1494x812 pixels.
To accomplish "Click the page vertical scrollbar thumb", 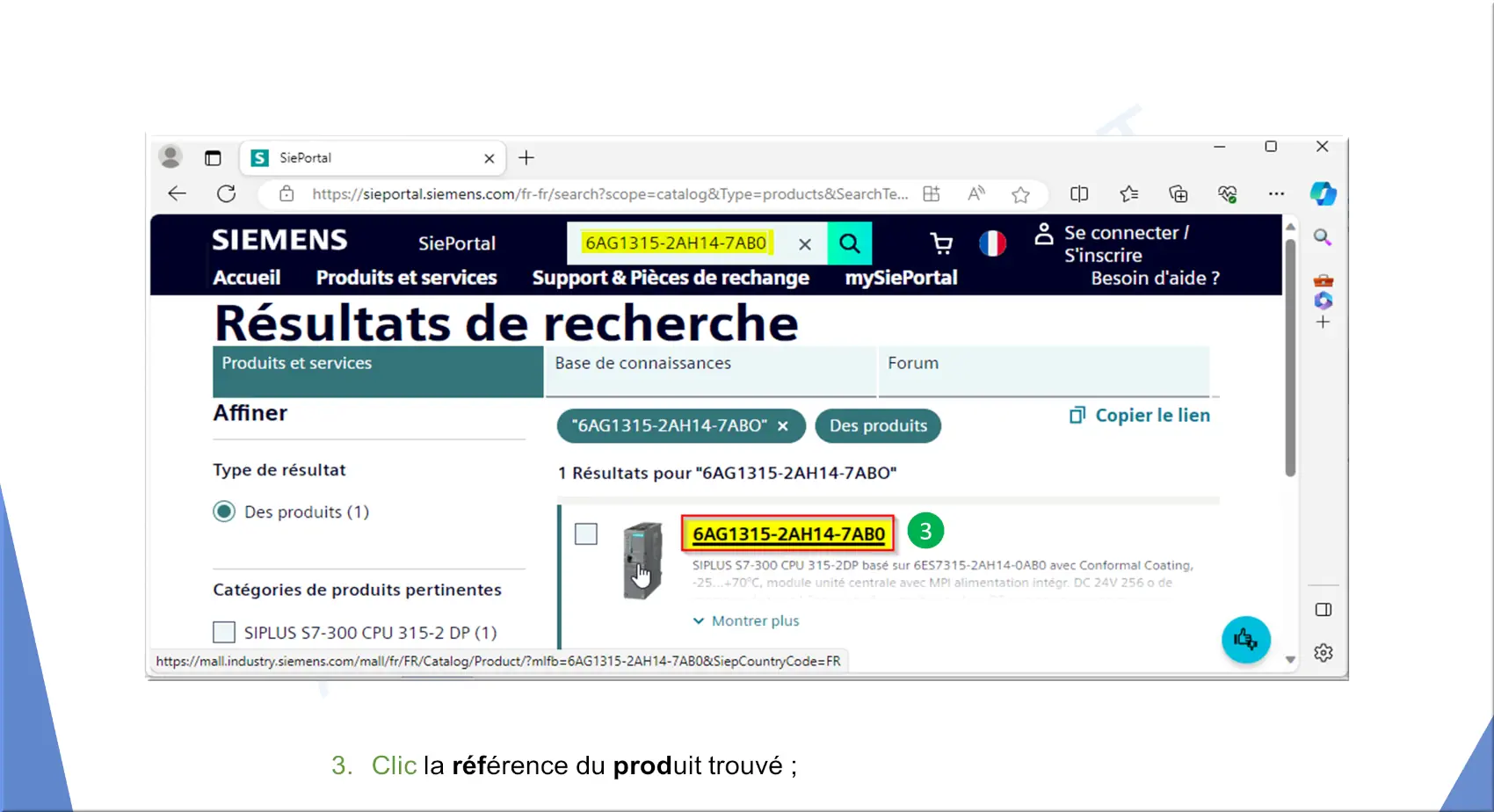I will coord(1290,357).
